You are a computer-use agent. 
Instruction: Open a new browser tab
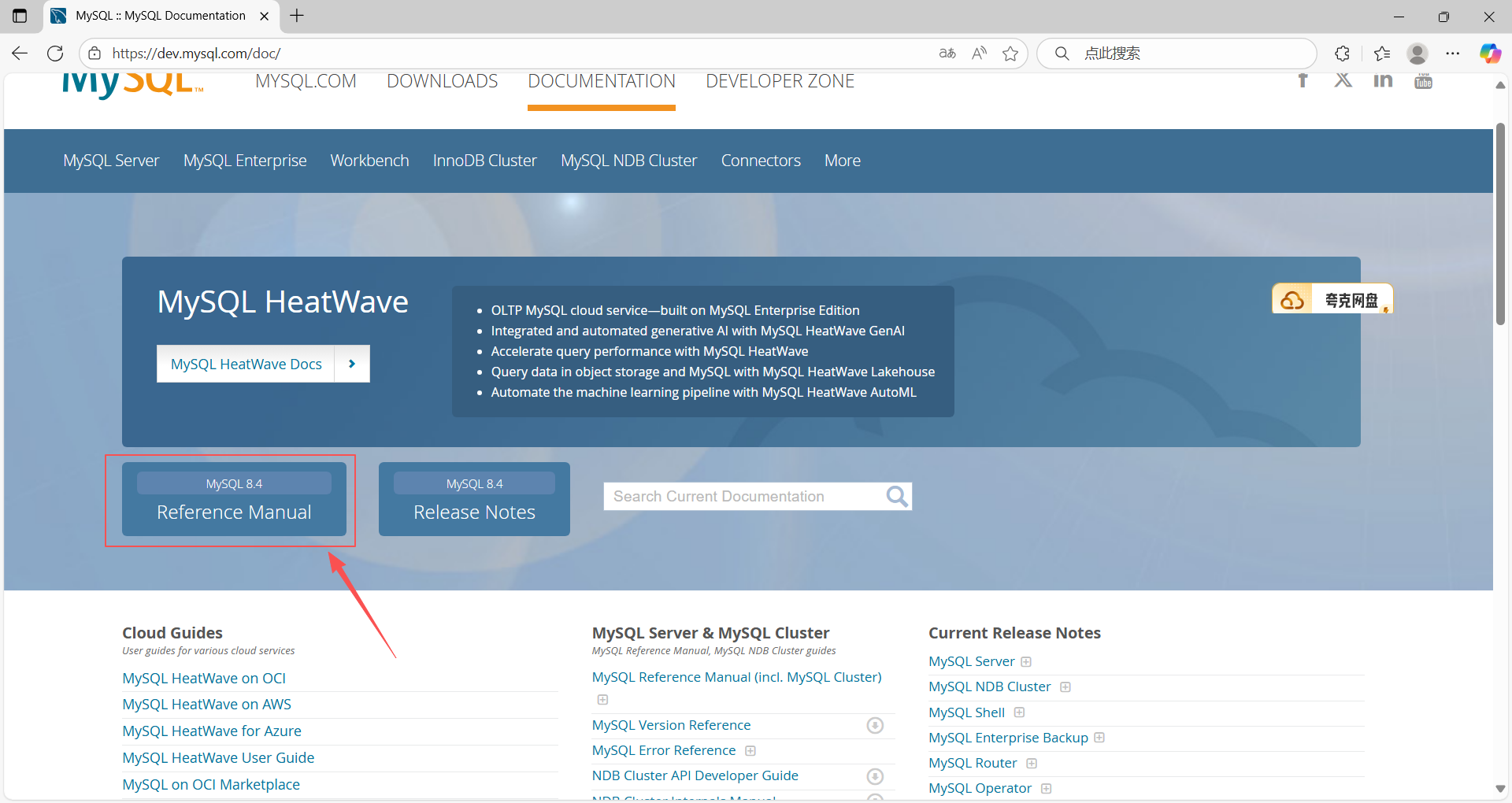tap(297, 16)
